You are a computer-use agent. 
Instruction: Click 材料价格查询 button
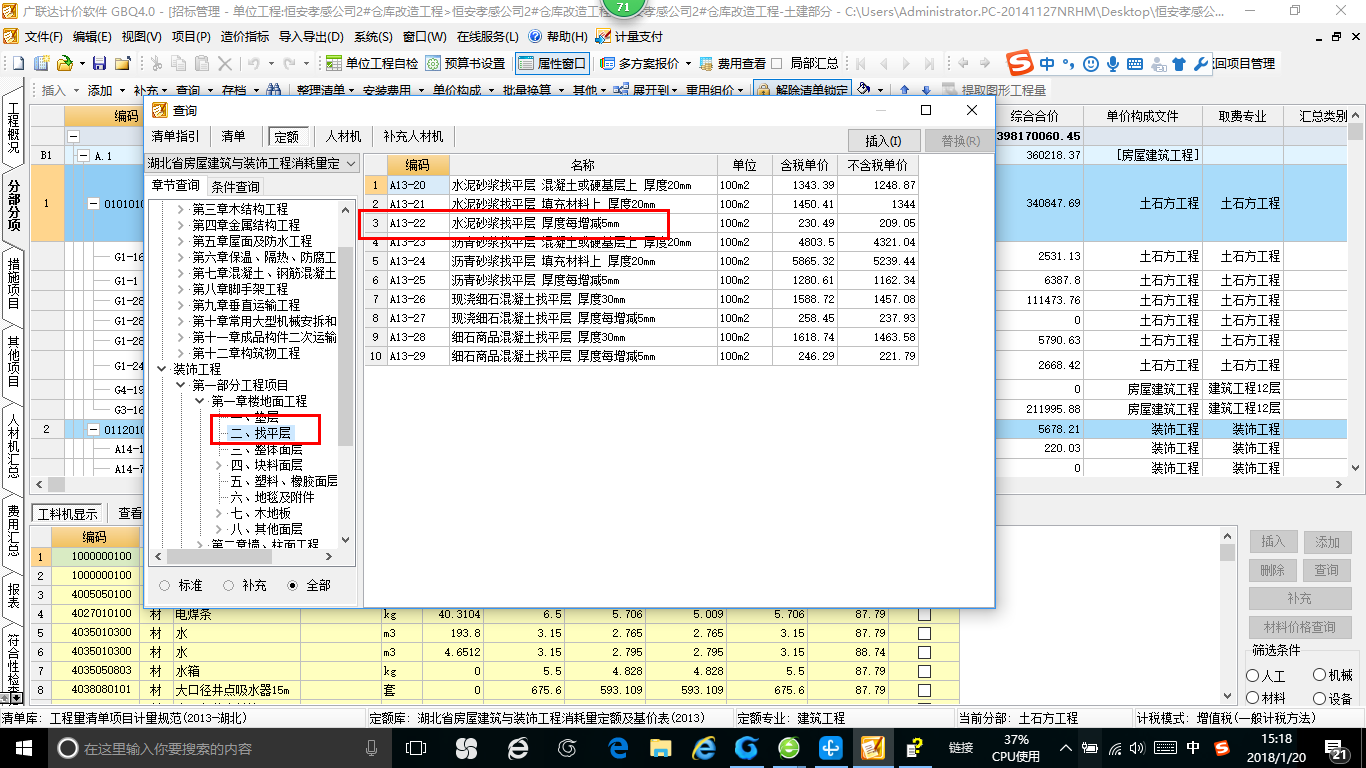[x=1299, y=627]
